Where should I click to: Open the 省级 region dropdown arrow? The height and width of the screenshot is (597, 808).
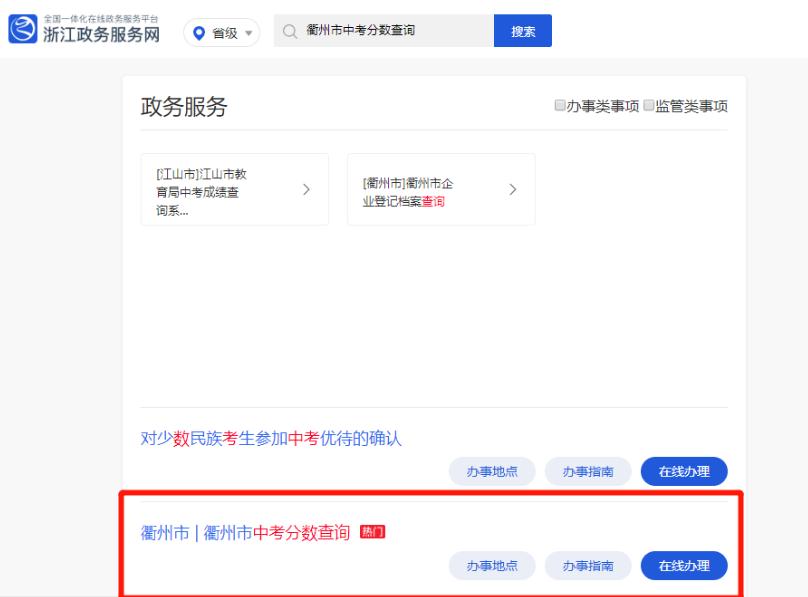click(x=247, y=32)
